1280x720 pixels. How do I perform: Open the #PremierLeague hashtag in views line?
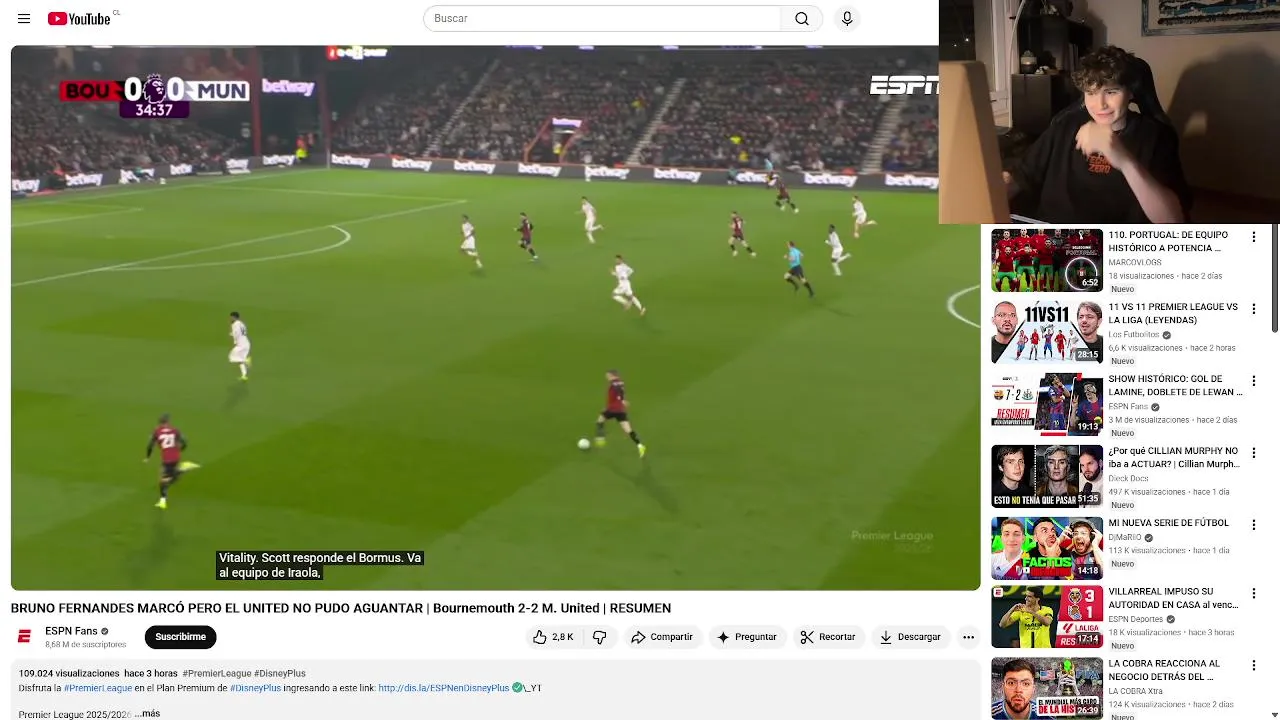[x=217, y=674]
